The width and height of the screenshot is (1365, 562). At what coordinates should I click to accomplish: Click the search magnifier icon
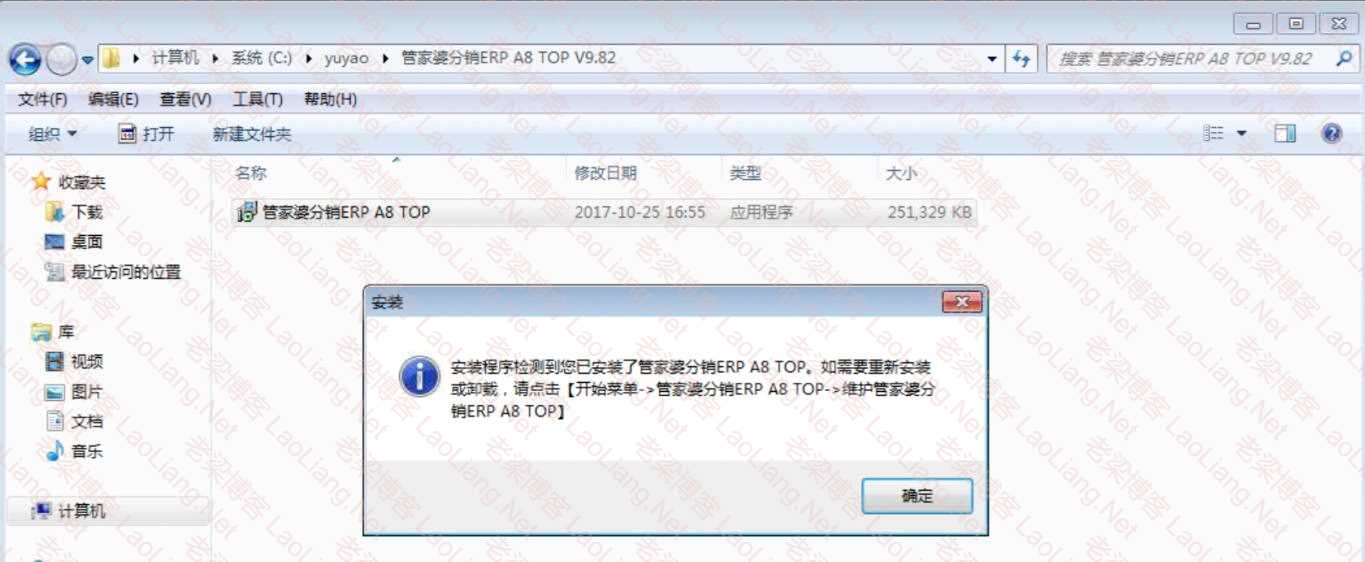[1343, 58]
